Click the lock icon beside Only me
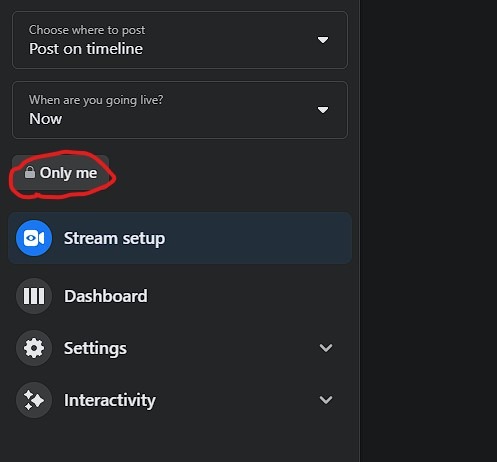The height and width of the screenshot is (462, 497). pos(30,172)
